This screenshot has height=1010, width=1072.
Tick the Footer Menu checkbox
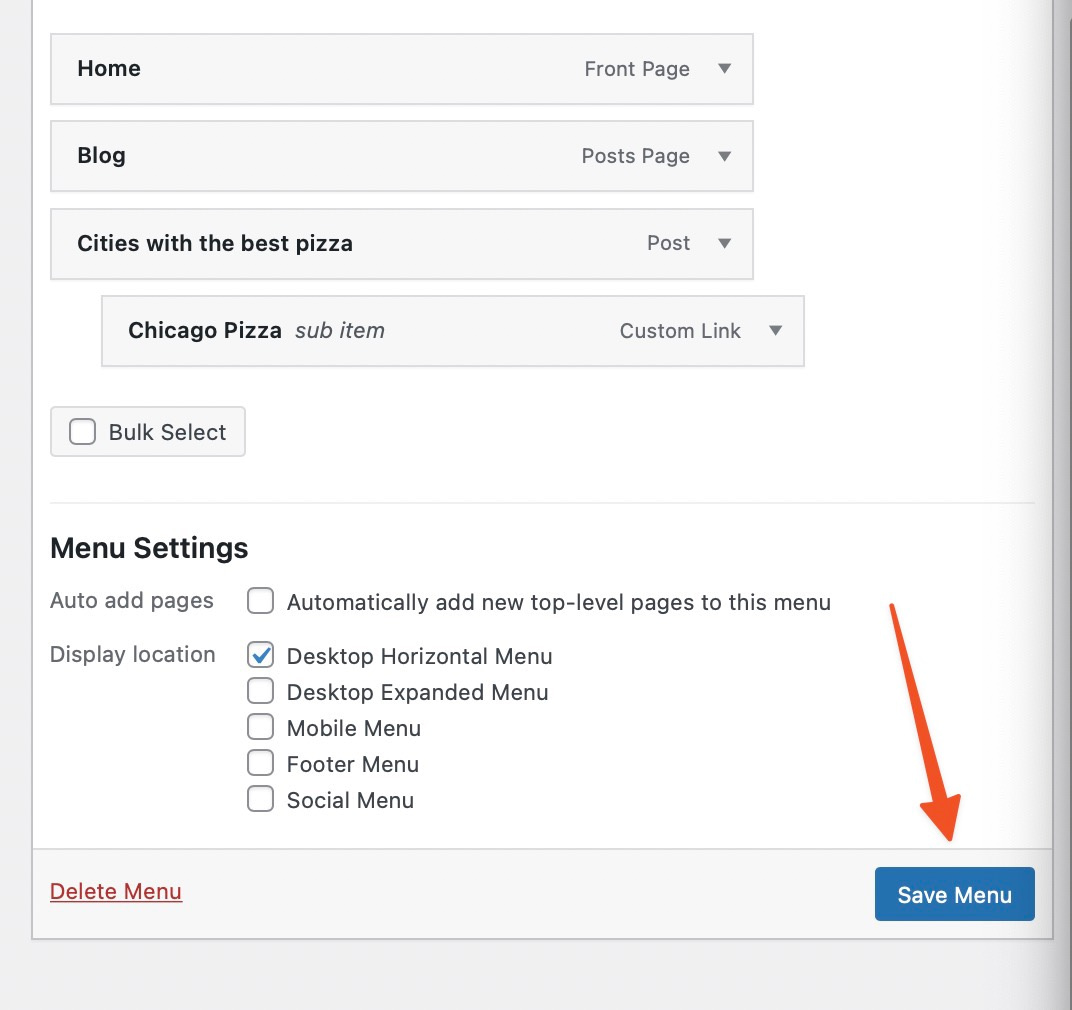(x=261, y=764)
